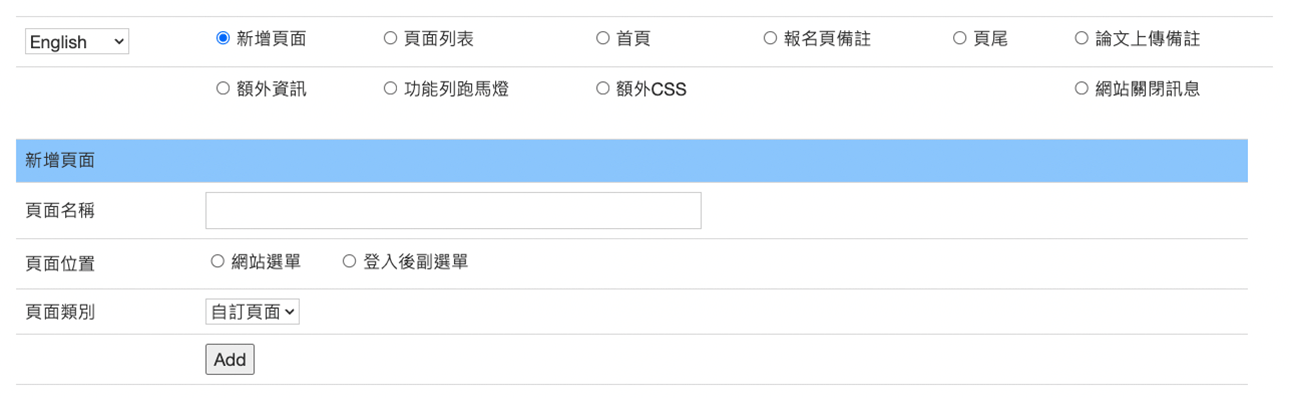Screen dimensions: 1292x398
Task: Click the 頁面位置 row label
Action: (x=60, y=263)
